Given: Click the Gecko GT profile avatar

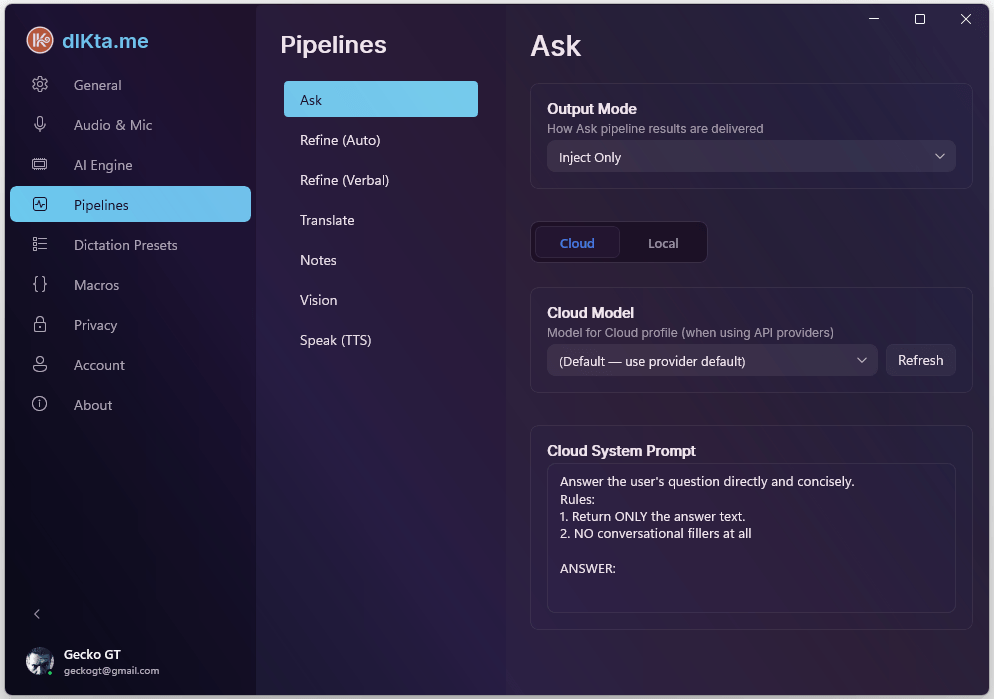Looking at the screenshot, I should coord(40,661).
